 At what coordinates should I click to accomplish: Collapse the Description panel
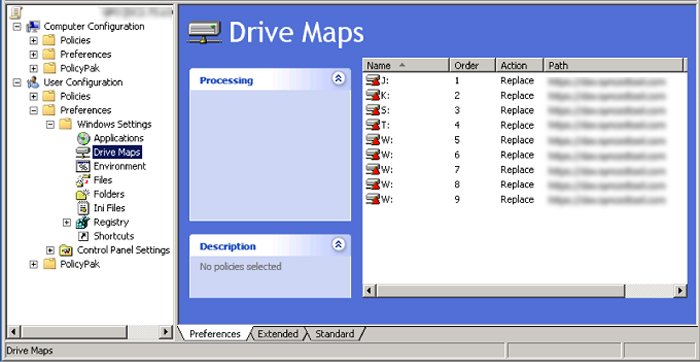click(338, 245)
